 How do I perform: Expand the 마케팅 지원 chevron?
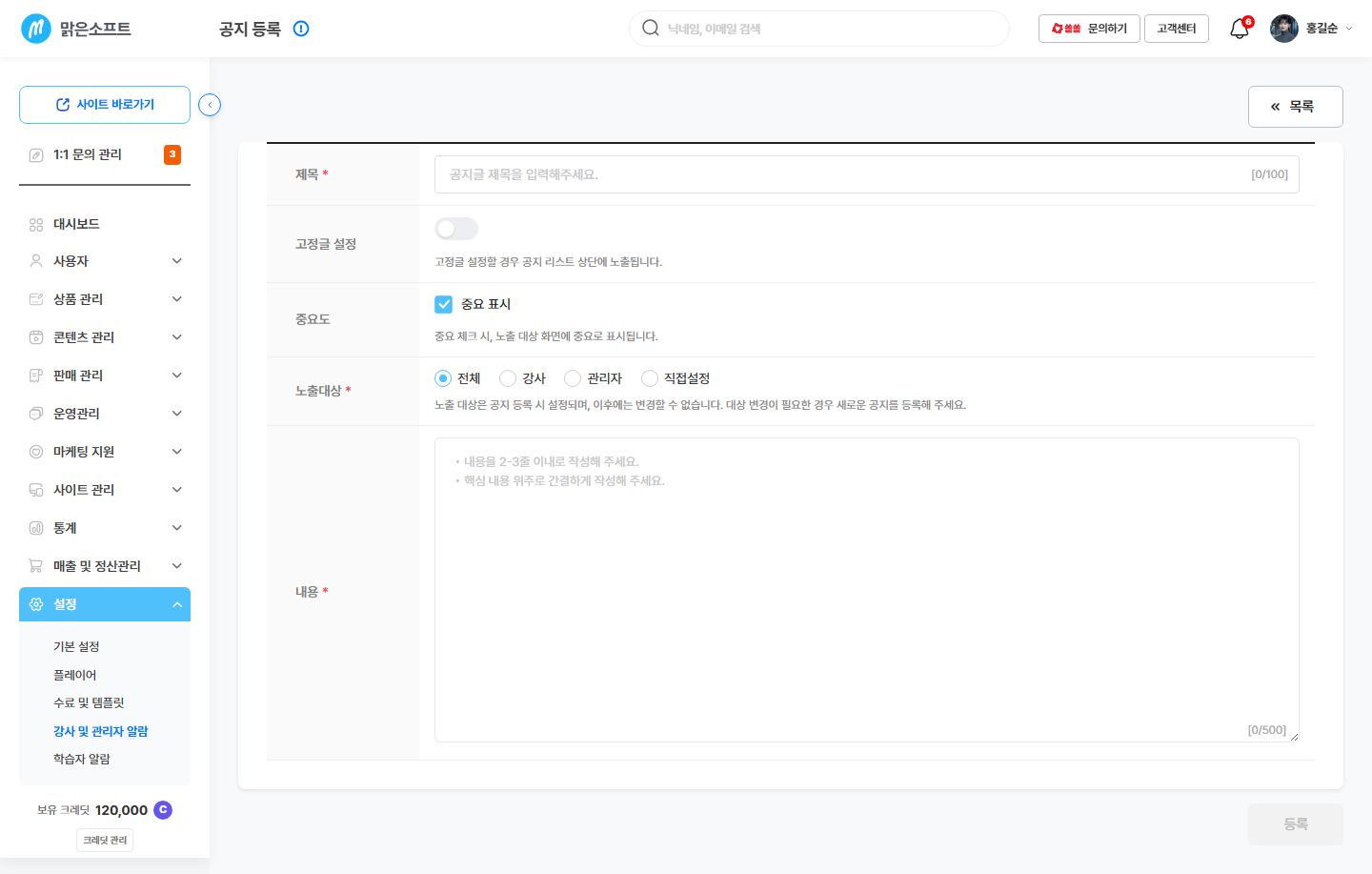coord(176,452)
